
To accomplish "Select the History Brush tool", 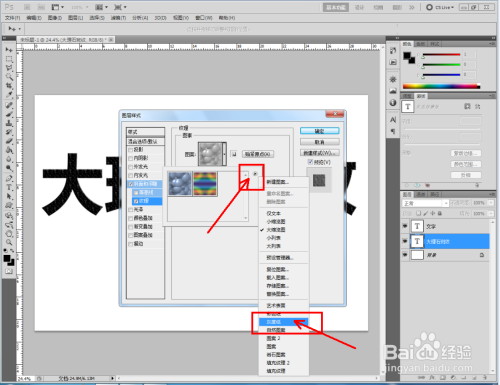I will pos(9,132).
